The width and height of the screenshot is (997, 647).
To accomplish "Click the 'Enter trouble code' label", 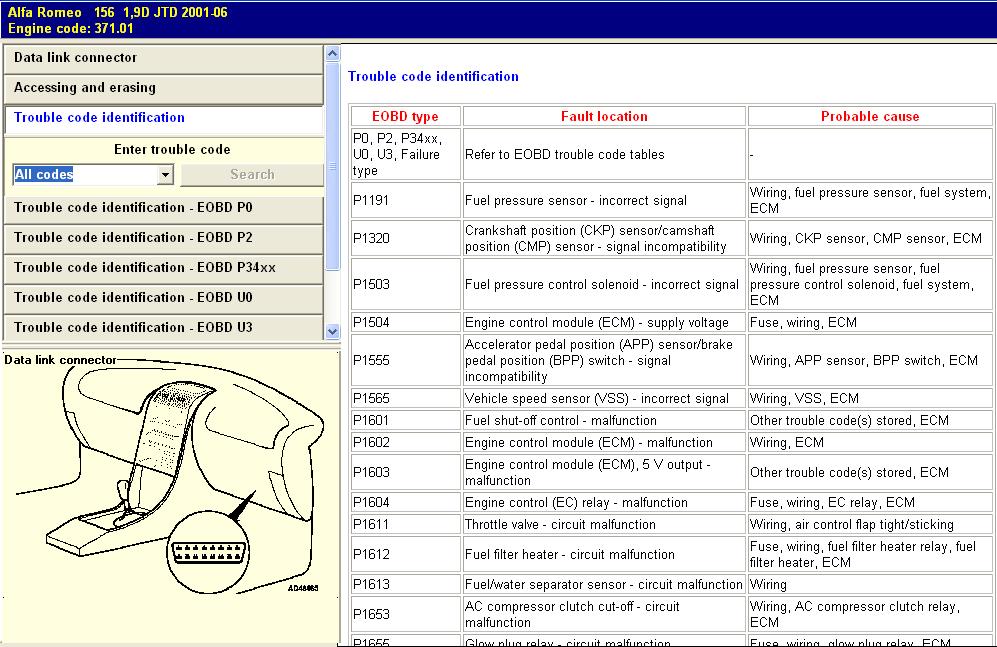I will click(172, 150).
